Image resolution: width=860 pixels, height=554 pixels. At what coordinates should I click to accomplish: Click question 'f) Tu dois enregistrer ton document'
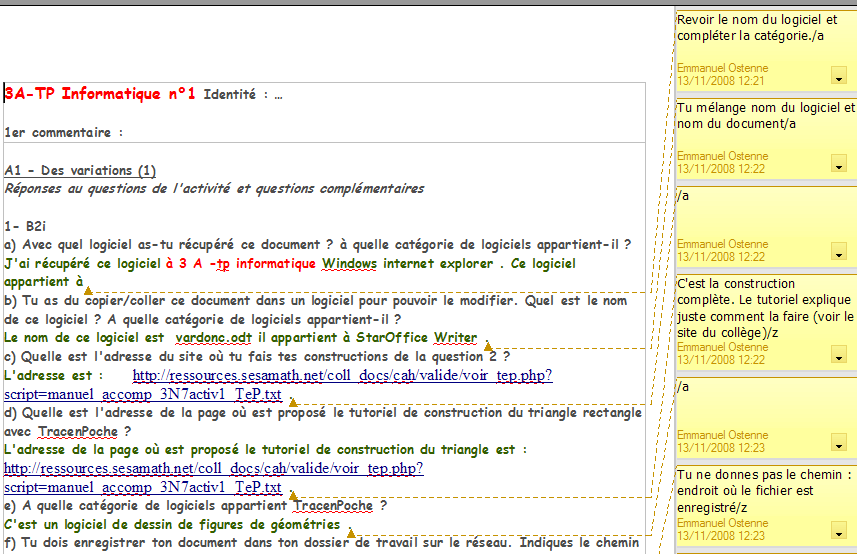(x=321, y=543)
